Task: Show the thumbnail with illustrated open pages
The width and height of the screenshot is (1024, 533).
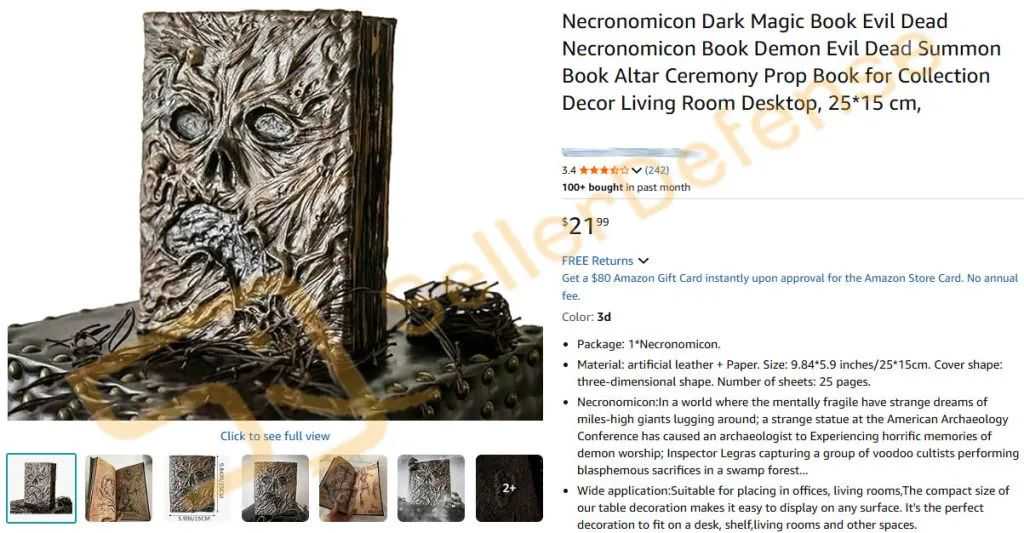Action: tap(353, 488)
